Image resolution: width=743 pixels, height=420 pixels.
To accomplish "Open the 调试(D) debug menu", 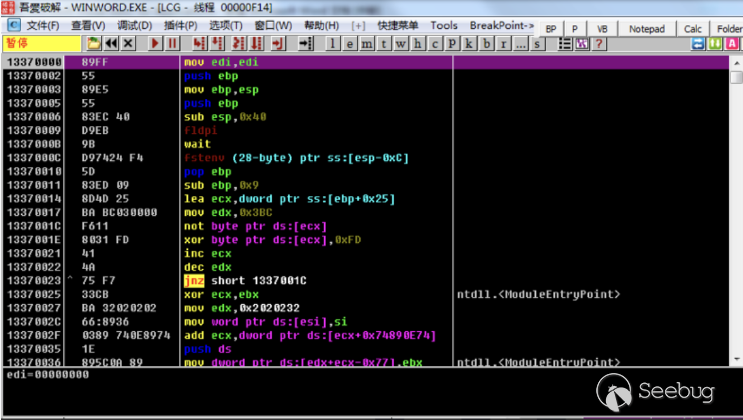I will (x=135, y=25).
